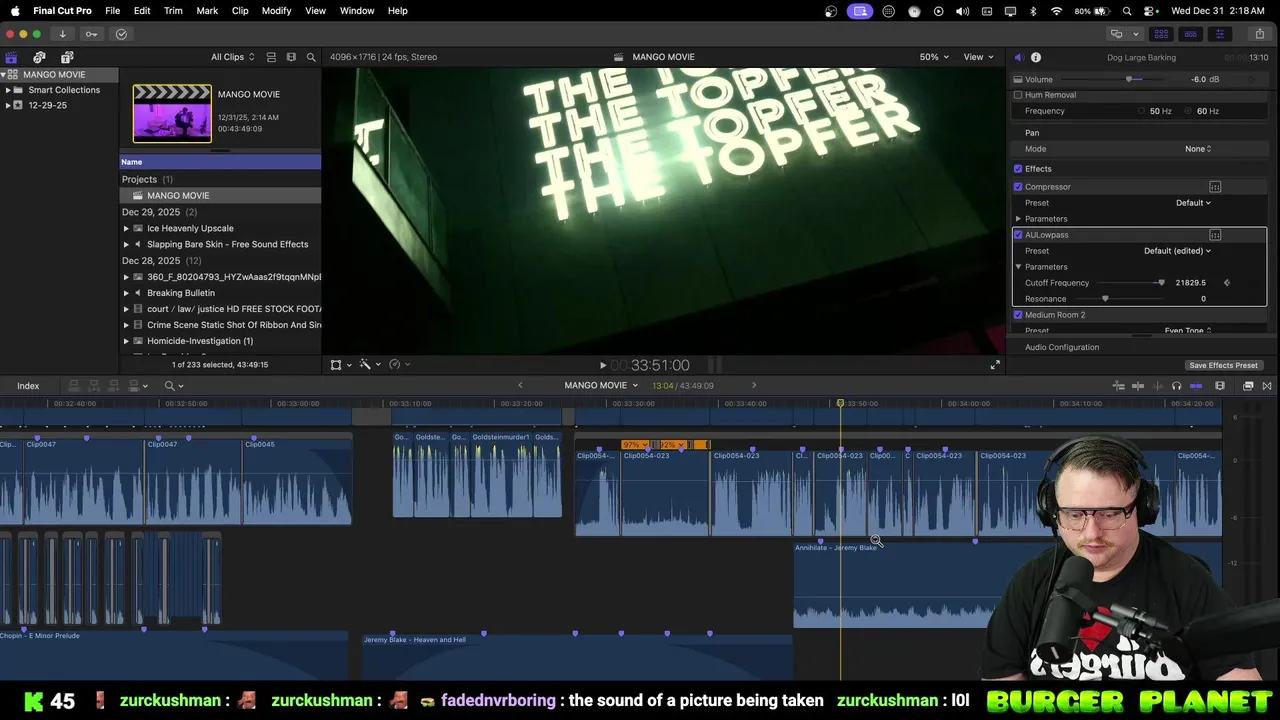Image resolution: width=1280 pixels, height=720 pixels.
Task: Adjust the Volume slider
Action: click(1128, 79)
